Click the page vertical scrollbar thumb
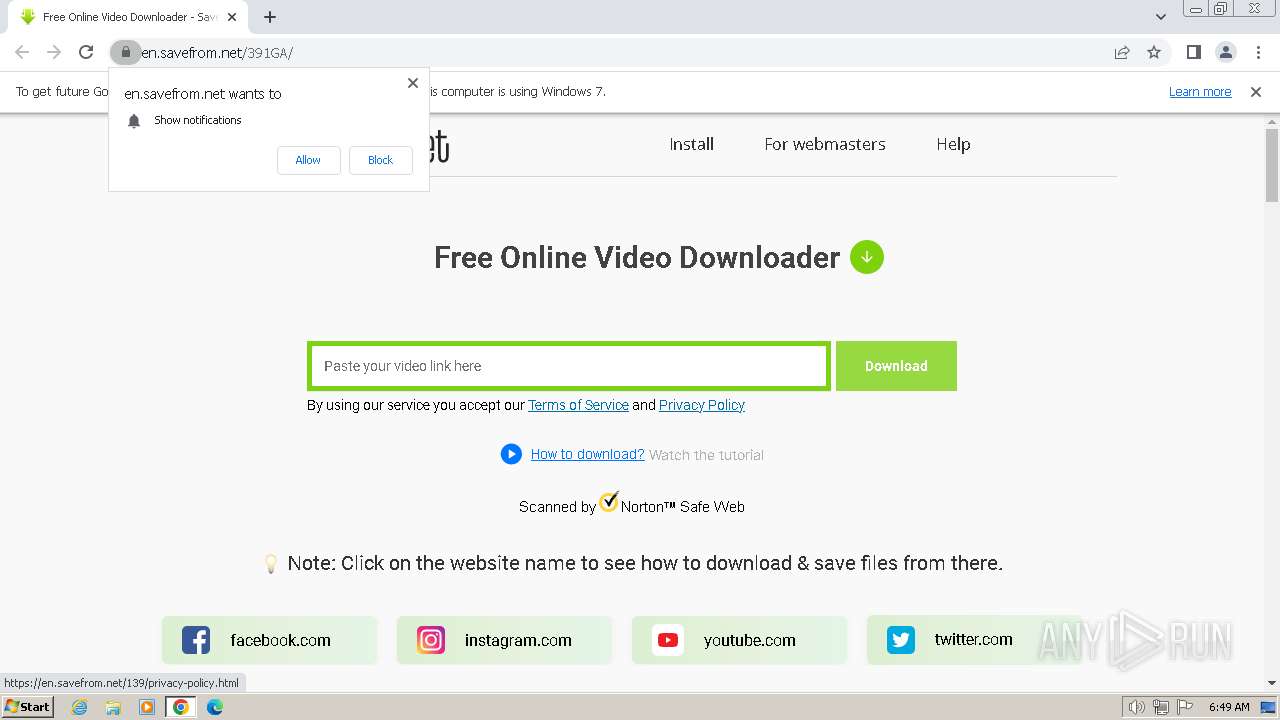This screenshot has width=1280, height=720. pyautogui.click(x=1272, y=165)
